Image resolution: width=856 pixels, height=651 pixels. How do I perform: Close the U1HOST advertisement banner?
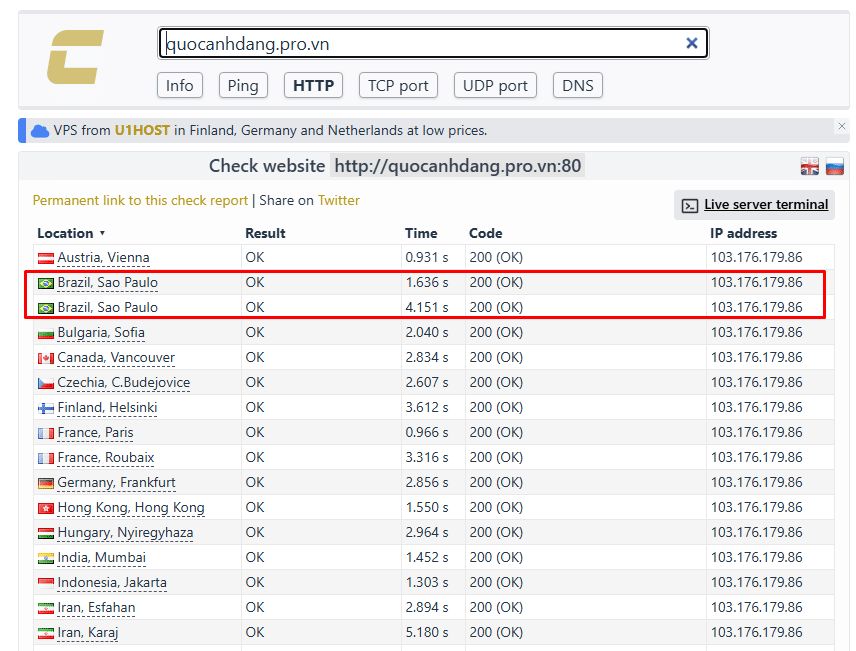[841, 126]
